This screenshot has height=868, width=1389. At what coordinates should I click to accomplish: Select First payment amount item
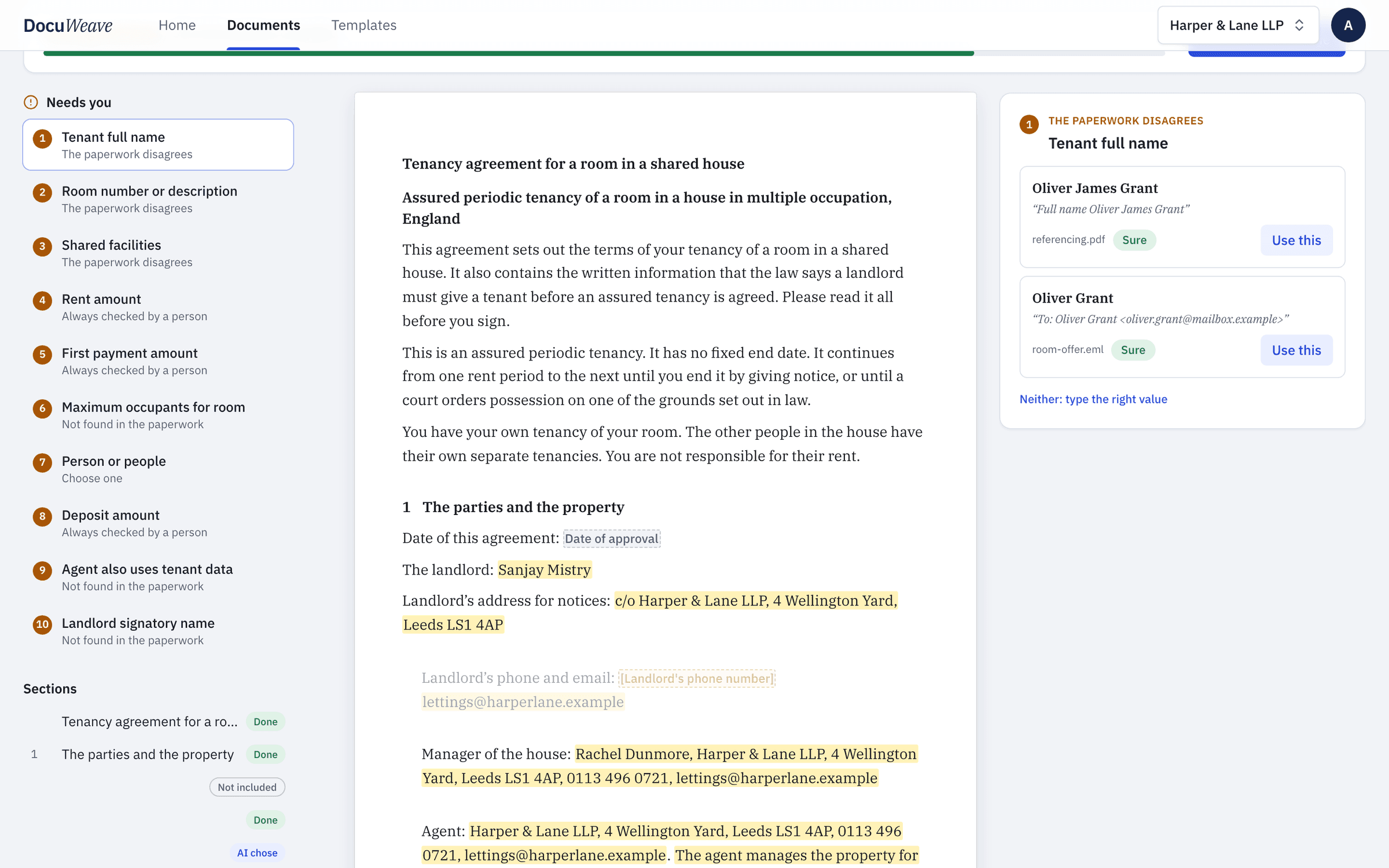tap(158, 361)
